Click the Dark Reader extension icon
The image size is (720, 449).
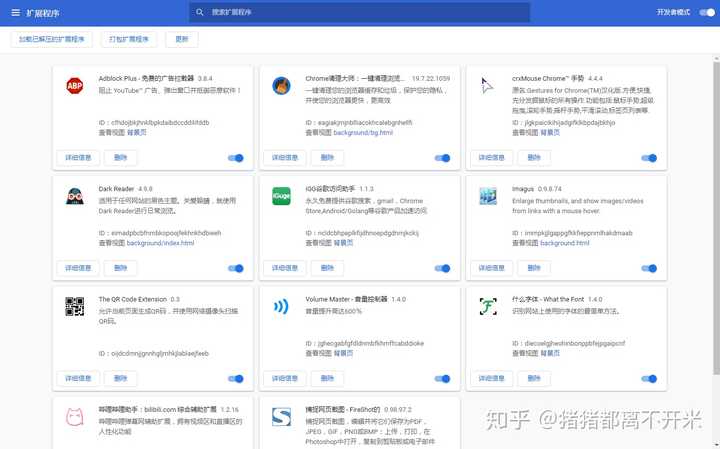(x=74, y=196)
